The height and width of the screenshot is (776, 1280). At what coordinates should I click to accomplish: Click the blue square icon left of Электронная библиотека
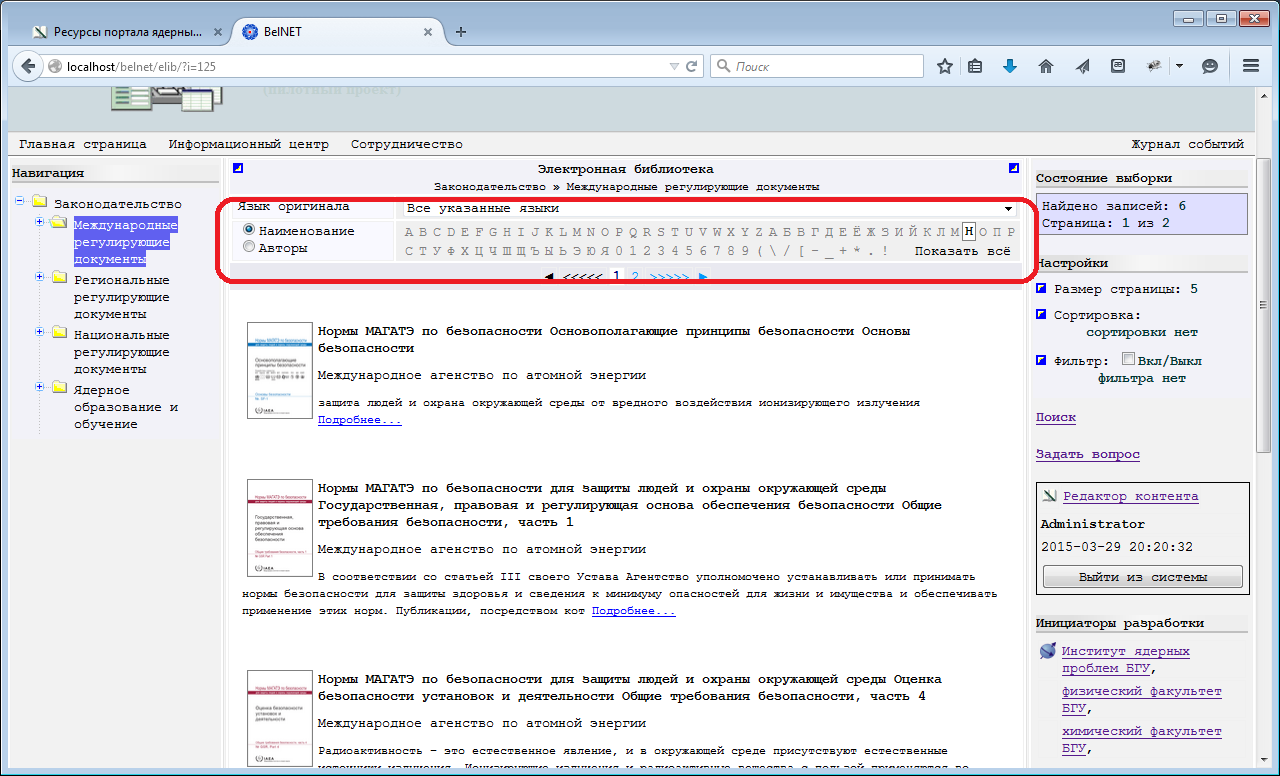click(238, 168)
